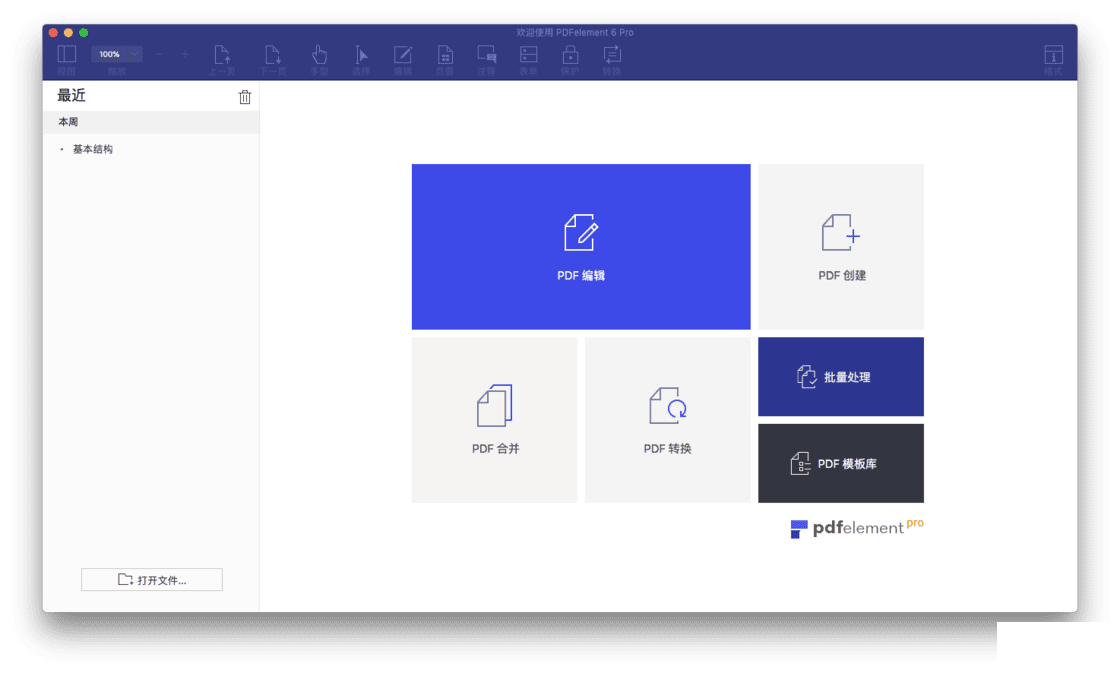Click the pdfelement pro logo
Viewport: 1120px width, 673px height.
coord(856,528)
